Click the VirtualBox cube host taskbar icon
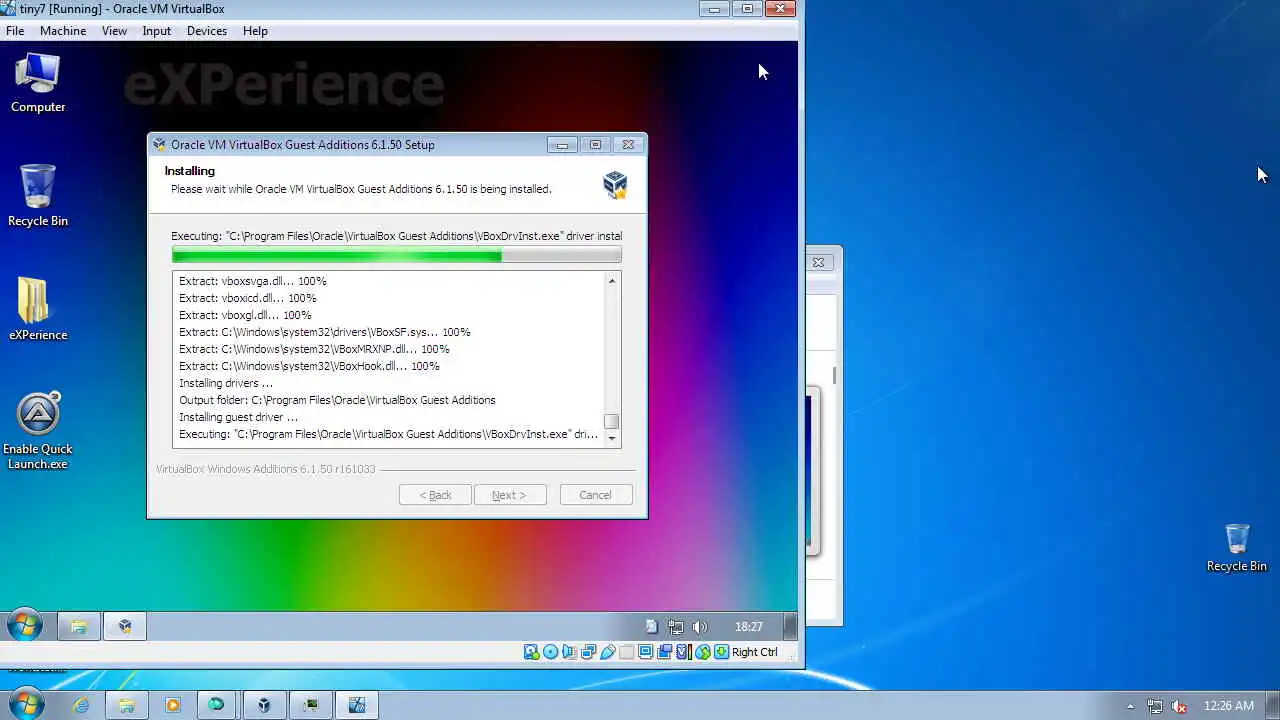 [x=264, y=705]
